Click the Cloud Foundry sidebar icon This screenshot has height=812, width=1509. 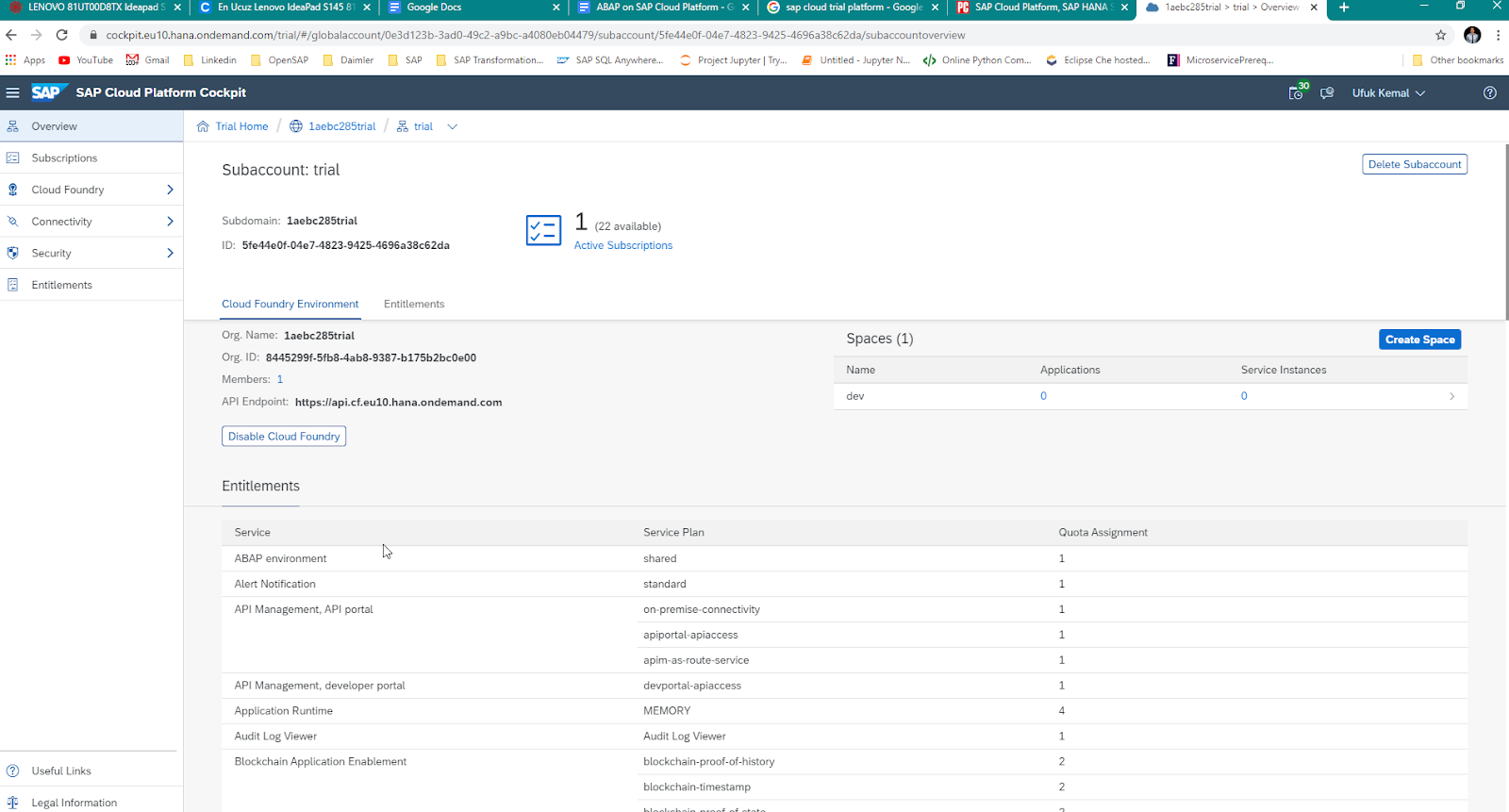pos(13,190)
